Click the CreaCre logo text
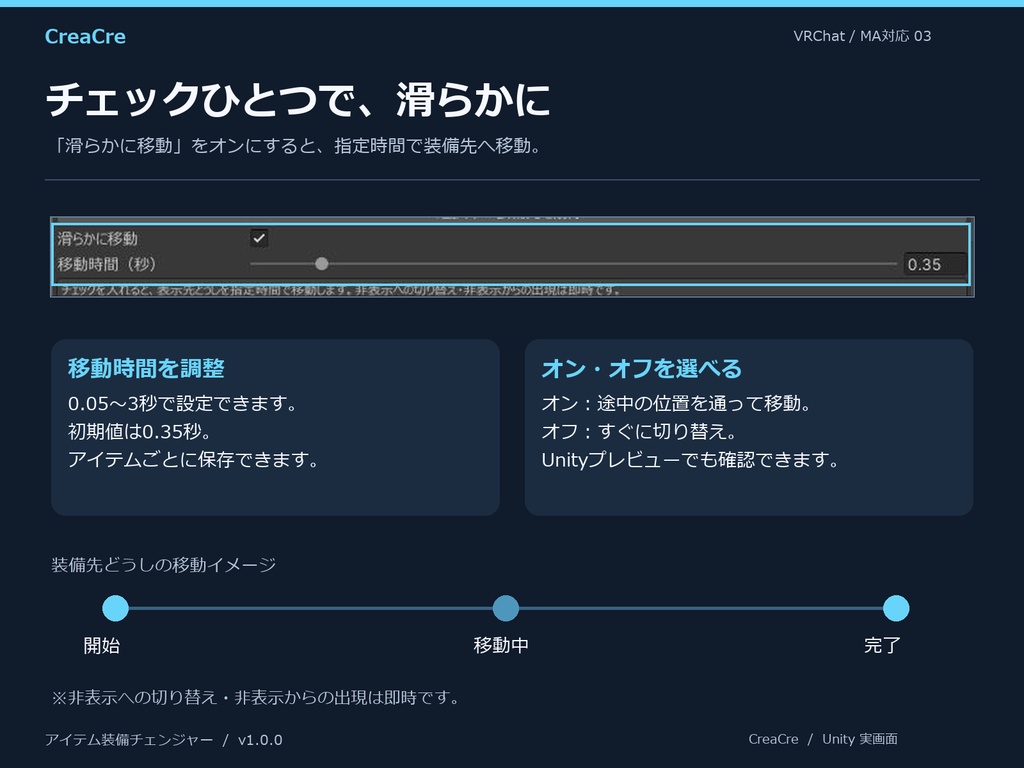This screenshot has width=1024, height=768. [x=85, y=37]
